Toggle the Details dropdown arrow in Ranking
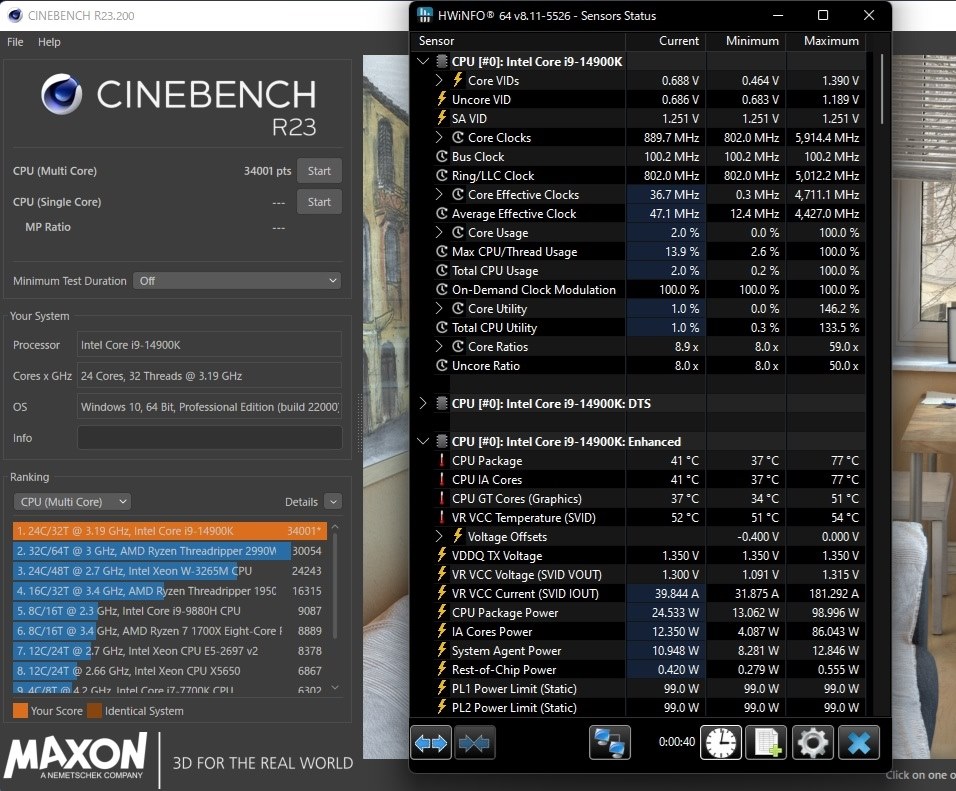956x791 pixels. 333,502
